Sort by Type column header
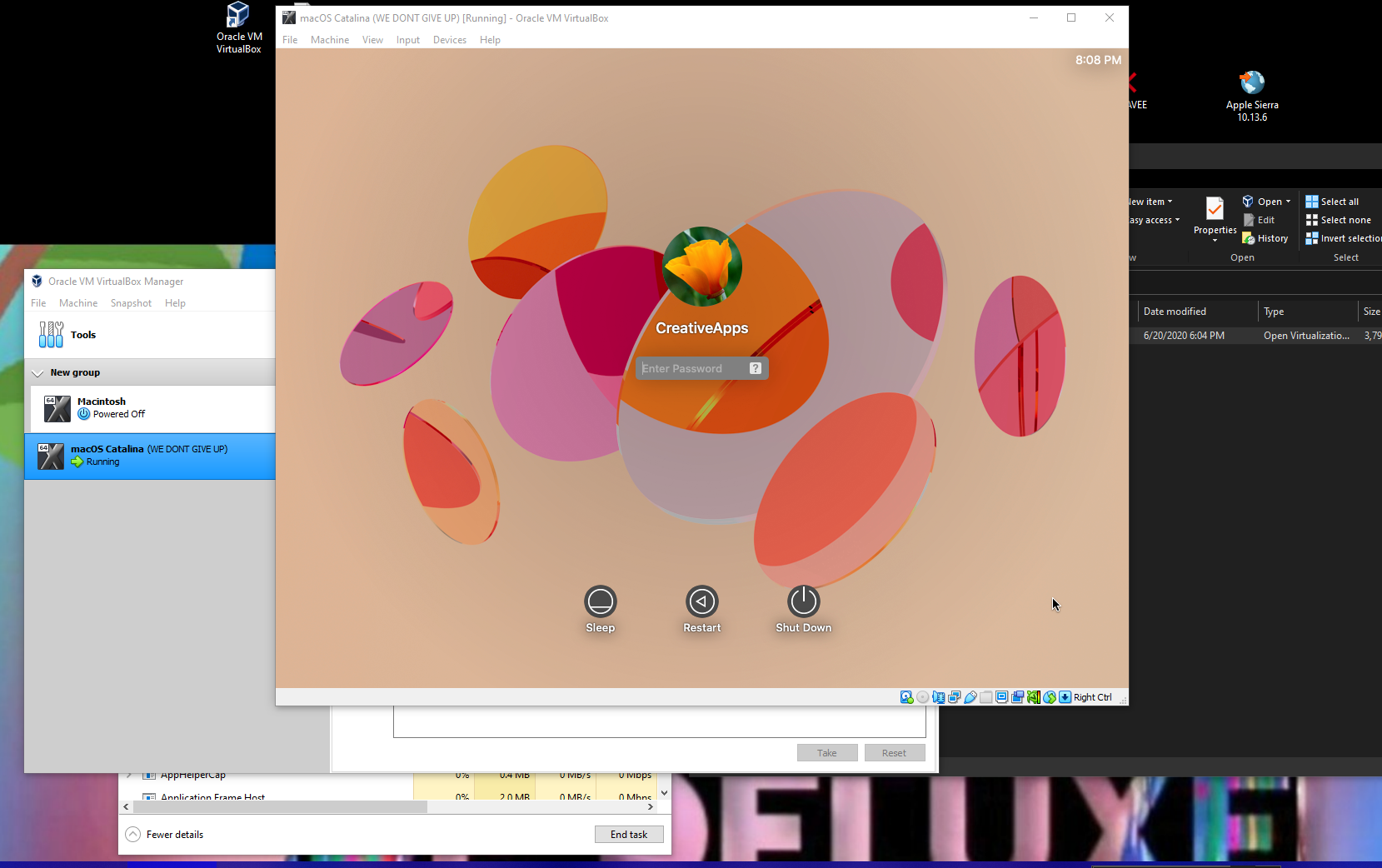The image size is (1382, 868). click(1308, 312)
